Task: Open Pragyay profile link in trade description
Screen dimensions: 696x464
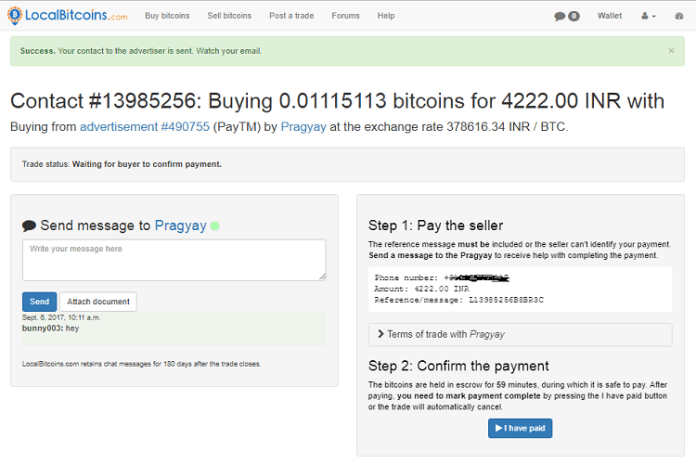Action: click(x=303, y=127)
